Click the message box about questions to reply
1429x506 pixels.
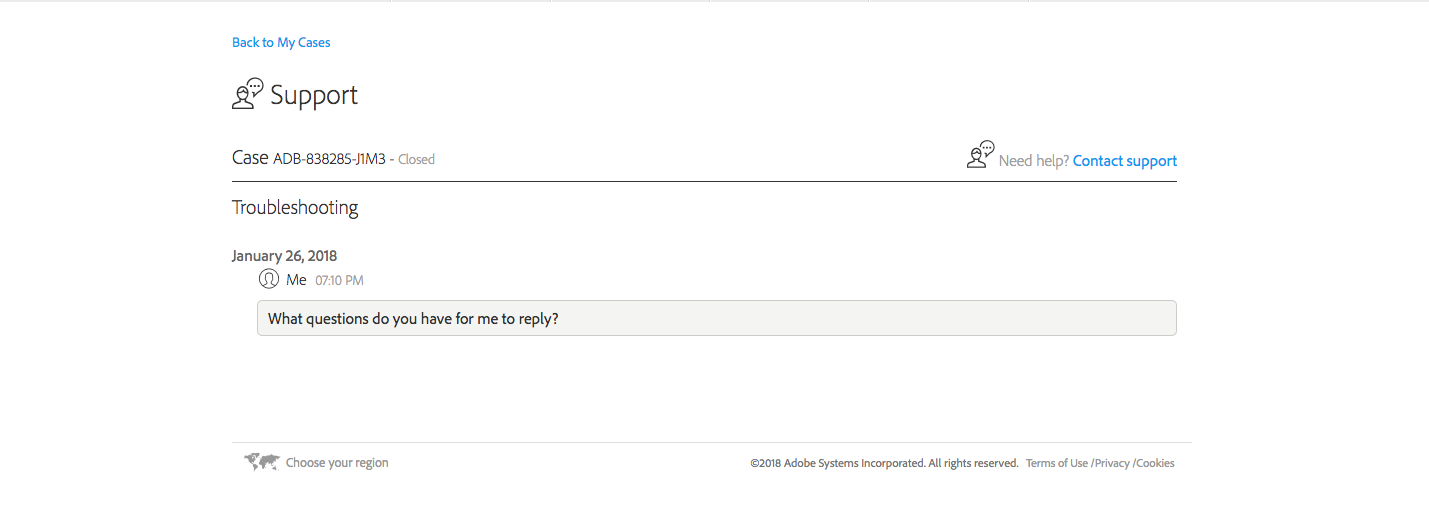click(716, 318)
